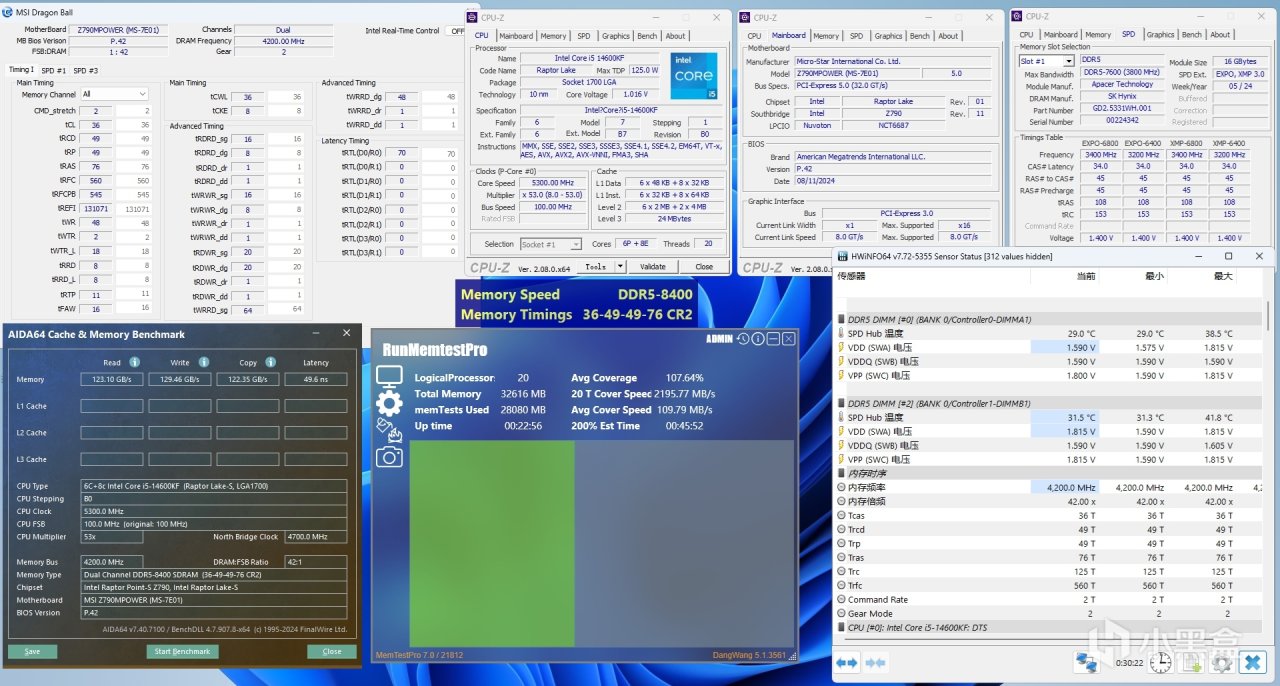Open the Slot #1 memory slot dropdown
Screen dimensions: 1280x686
tap(1045, 61)
